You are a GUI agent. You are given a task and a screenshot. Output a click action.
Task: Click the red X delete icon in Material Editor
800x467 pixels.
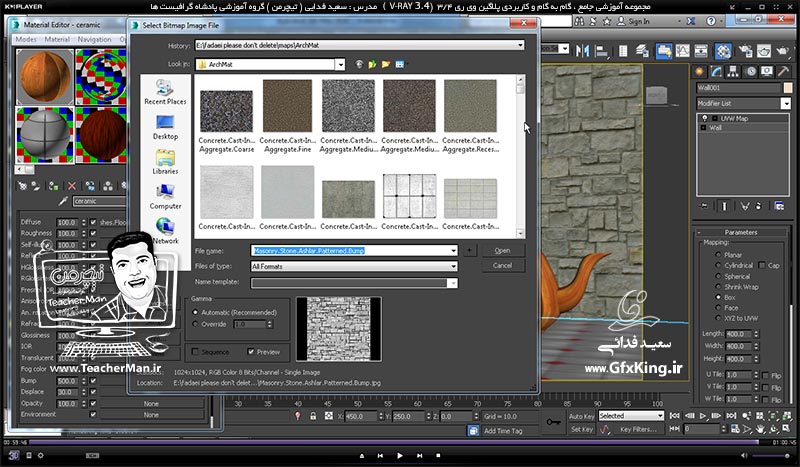click(72, 186)
